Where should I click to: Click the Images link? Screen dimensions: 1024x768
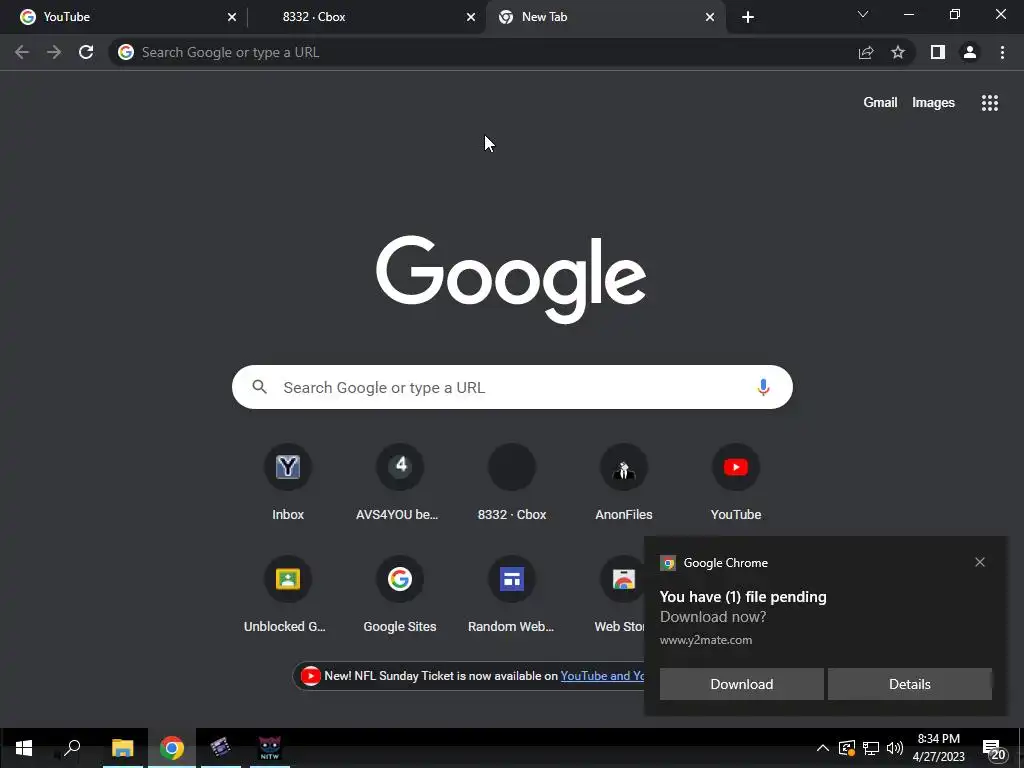click(x=933, y=103)
